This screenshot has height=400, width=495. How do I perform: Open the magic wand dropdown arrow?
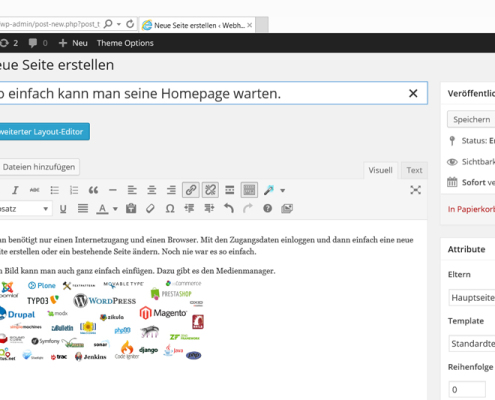(283, 191)
